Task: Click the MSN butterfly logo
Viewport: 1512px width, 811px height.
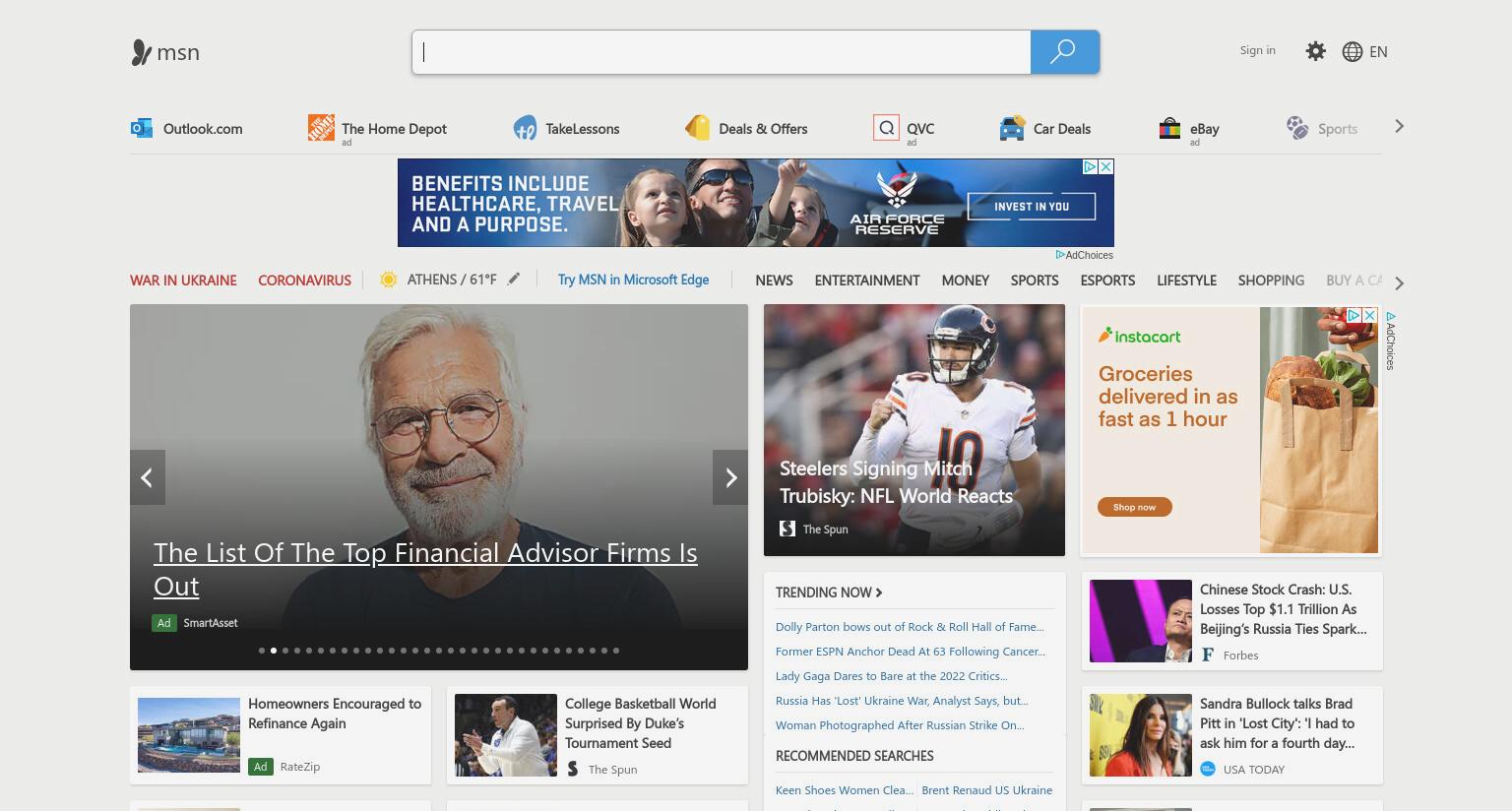Action: click(x=141, y=52)
